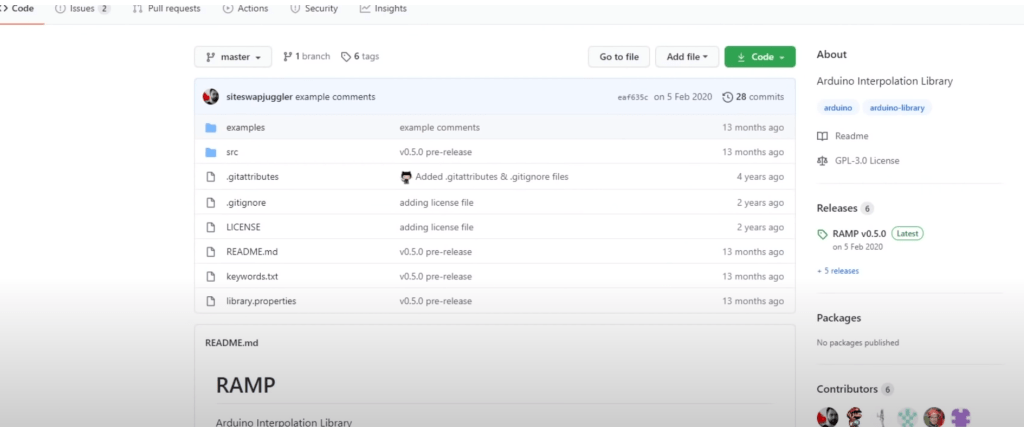Click the first contributor avatar
The width and height of the screenshot is (1024, 427).
pos(827,416)
